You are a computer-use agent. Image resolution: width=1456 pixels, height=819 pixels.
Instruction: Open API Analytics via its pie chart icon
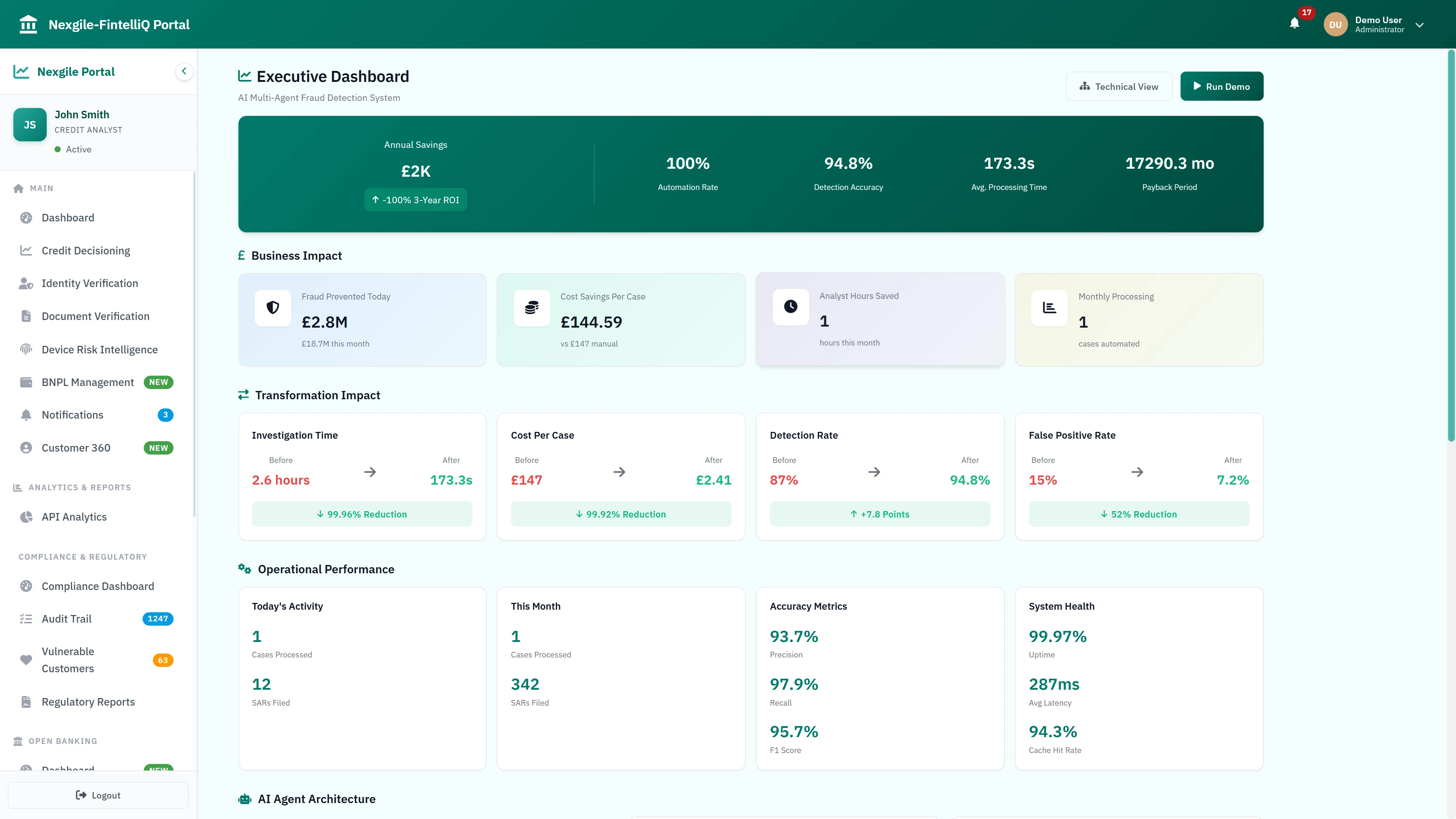tap(26, 516)
